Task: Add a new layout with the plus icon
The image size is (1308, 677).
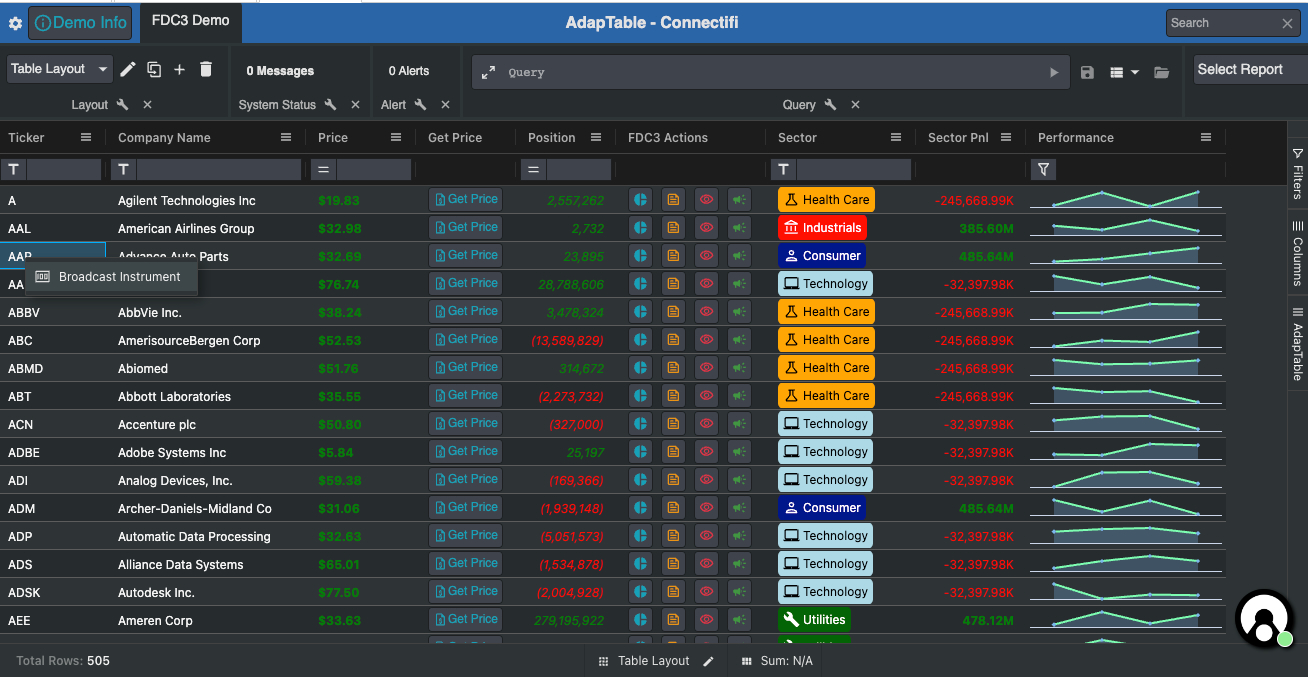Action: pyautogui.click(x=179, y=69)
